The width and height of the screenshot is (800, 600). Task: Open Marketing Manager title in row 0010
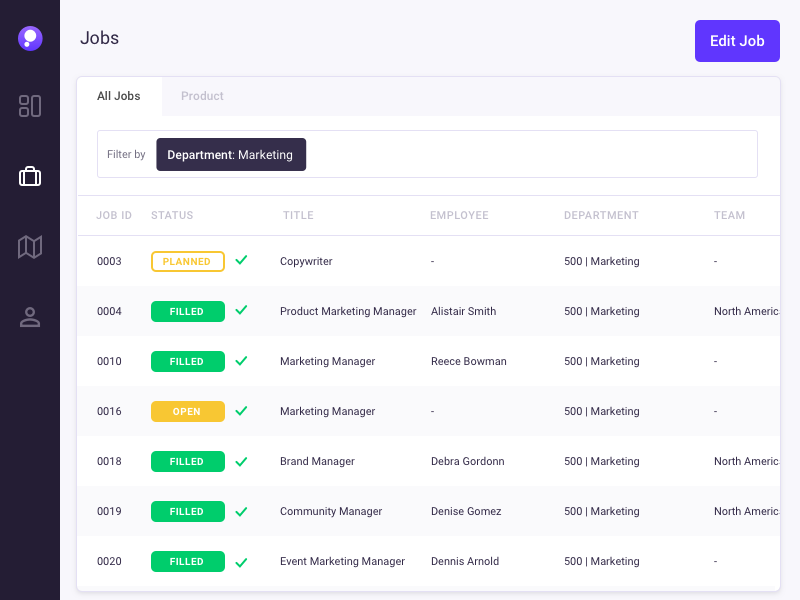pyautogui.click(x=328, y=361)
